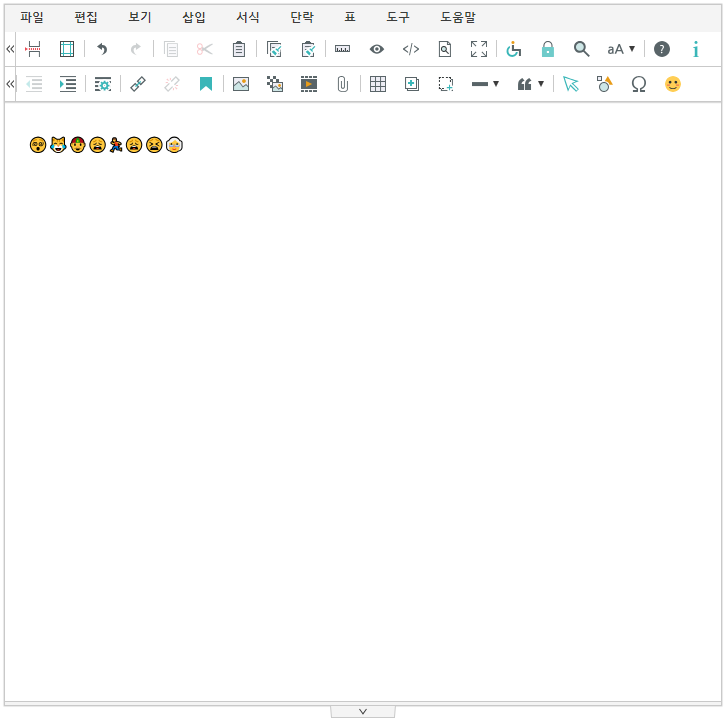
Task: Open the 파일 menu
Action: pos(32,17)
